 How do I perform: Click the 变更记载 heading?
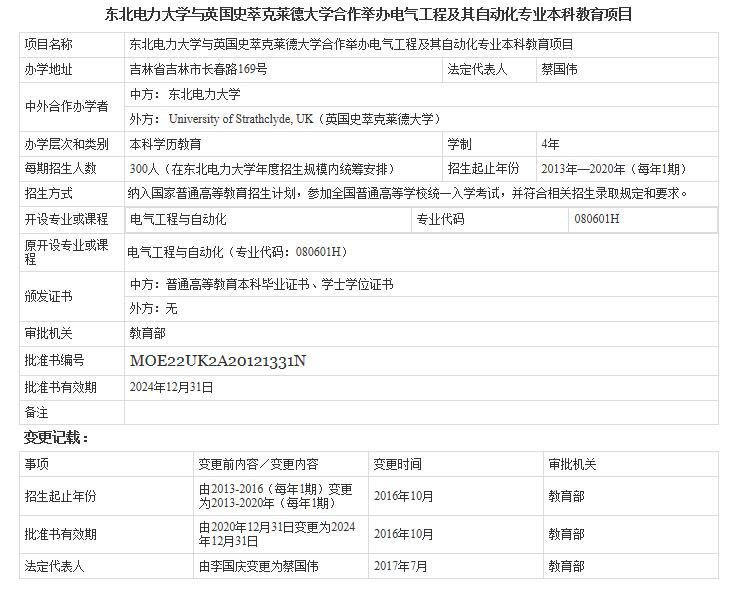(56, 438)
